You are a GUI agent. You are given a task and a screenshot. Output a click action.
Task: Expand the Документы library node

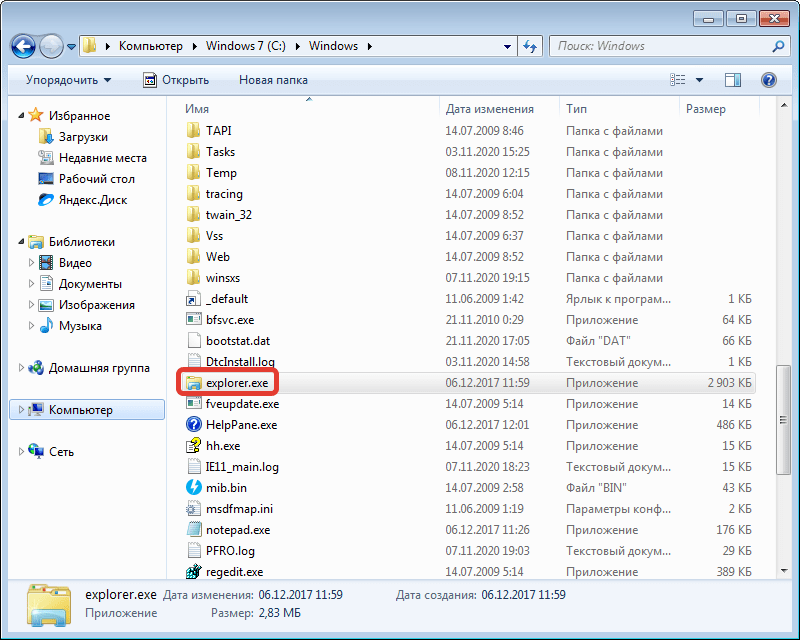click(x=31, y=284)
